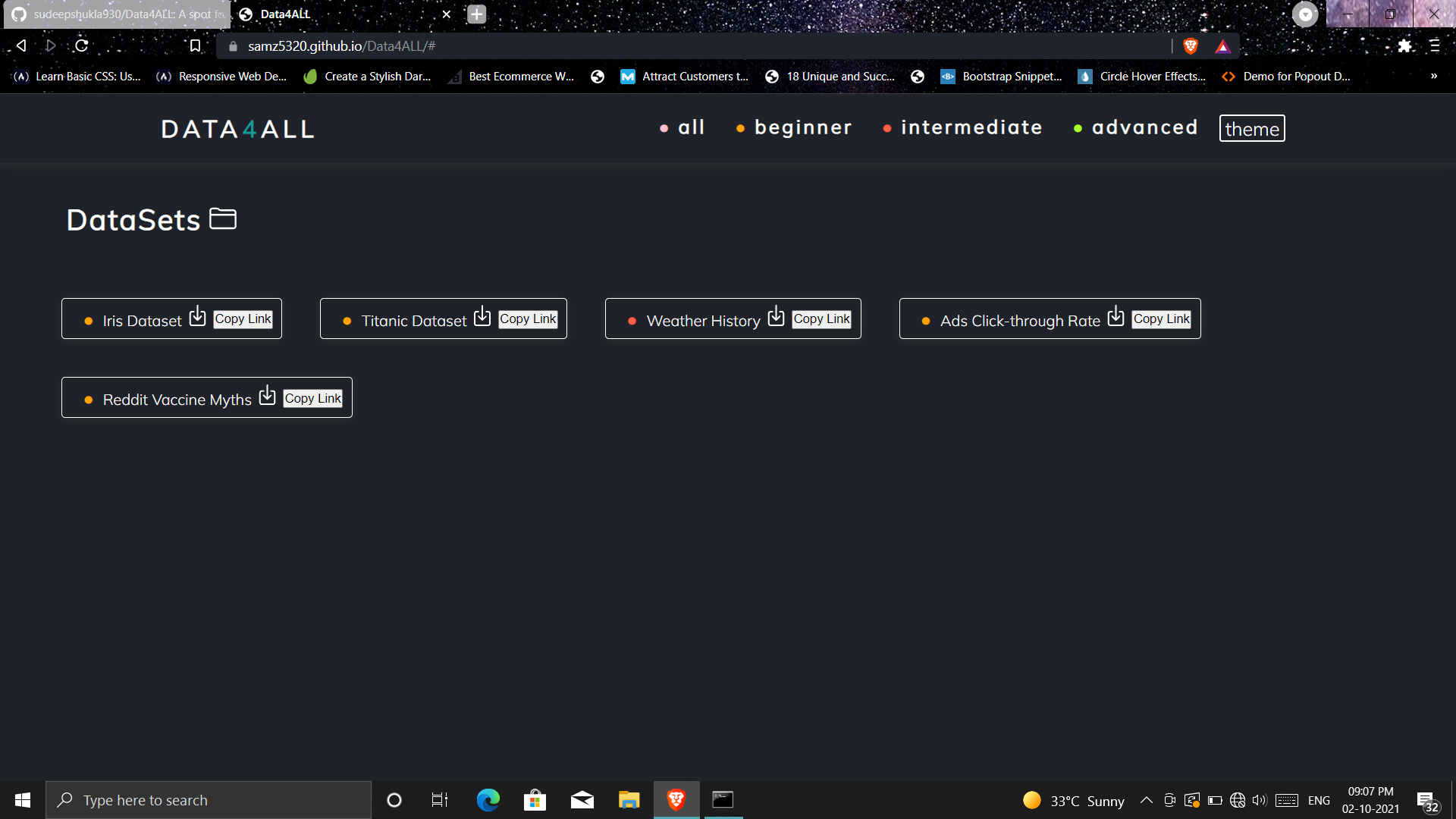
Task: Open Brave Shields lion icon in address bar
Action: [x=1191, y=46]
